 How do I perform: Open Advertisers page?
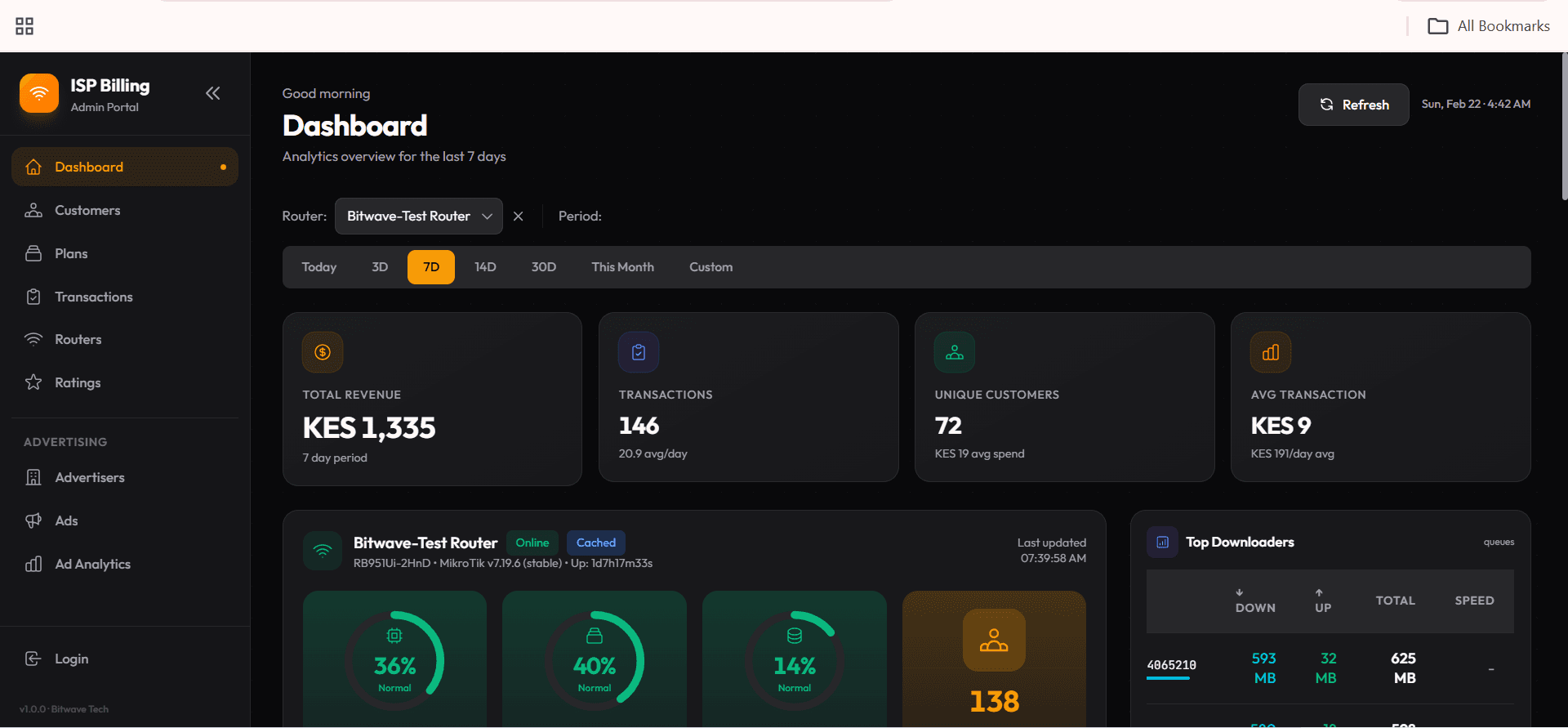tap(125, 477)
